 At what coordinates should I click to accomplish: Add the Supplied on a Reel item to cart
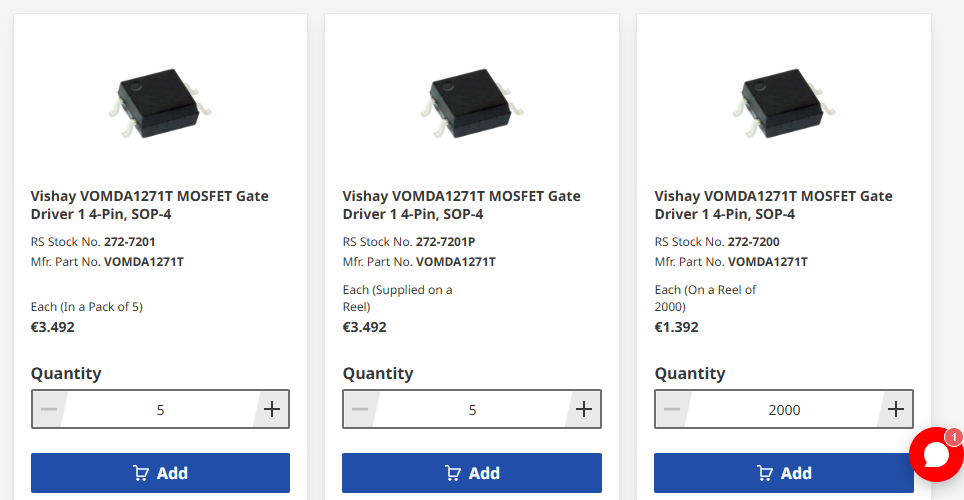(472, 473)
